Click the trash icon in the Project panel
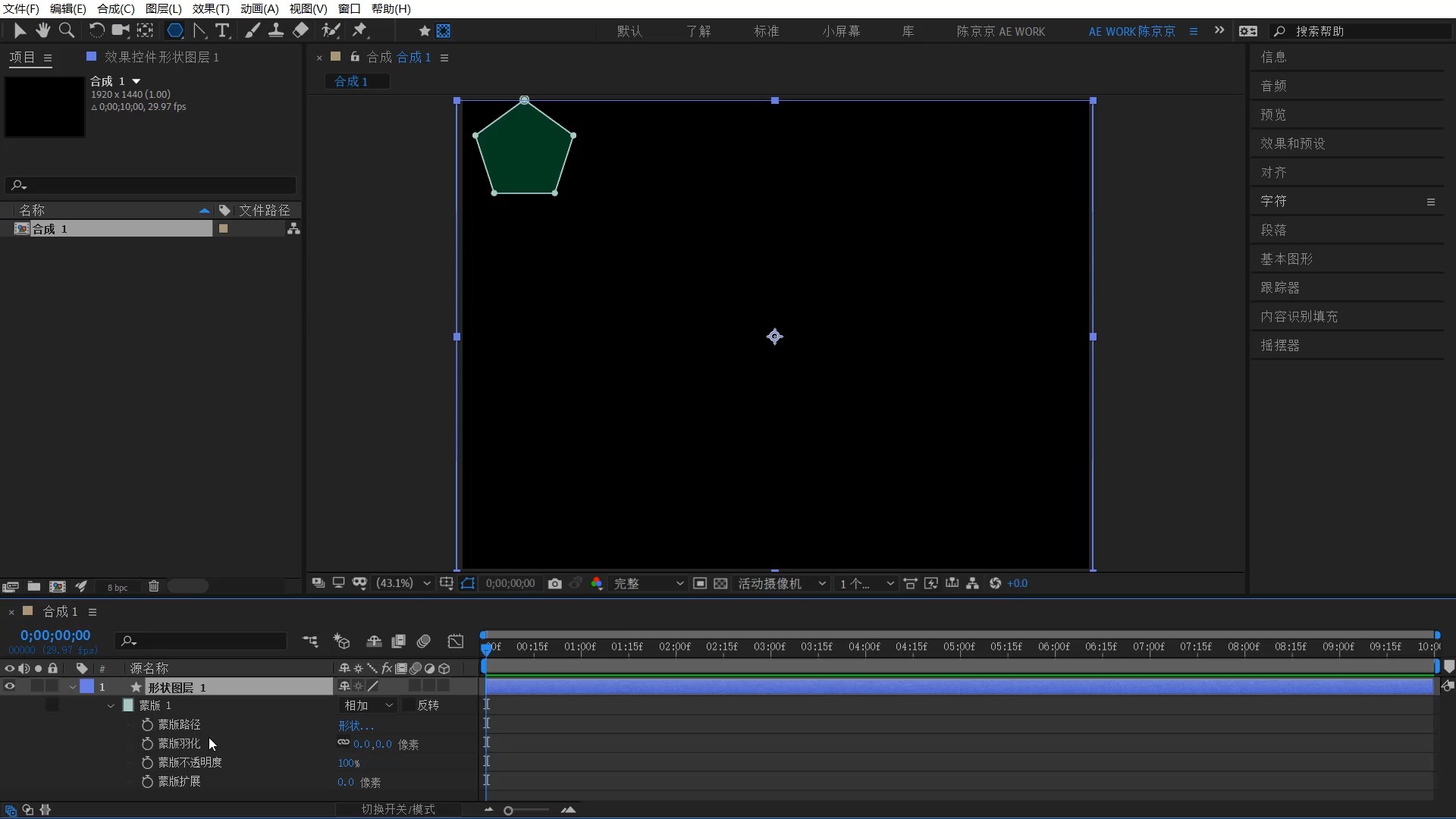This screenshot has width=1456, height=819. pyautogui.click(x=154, y=586)
